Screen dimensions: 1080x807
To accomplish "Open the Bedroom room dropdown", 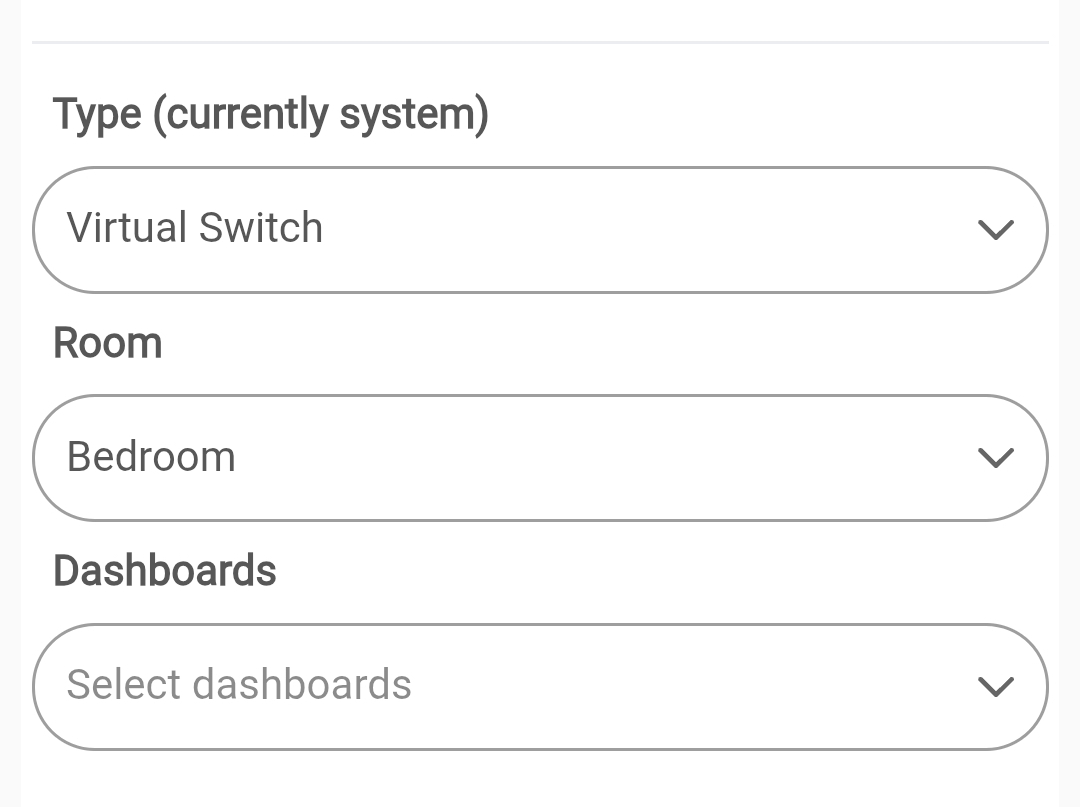I will tap(540, 458).
